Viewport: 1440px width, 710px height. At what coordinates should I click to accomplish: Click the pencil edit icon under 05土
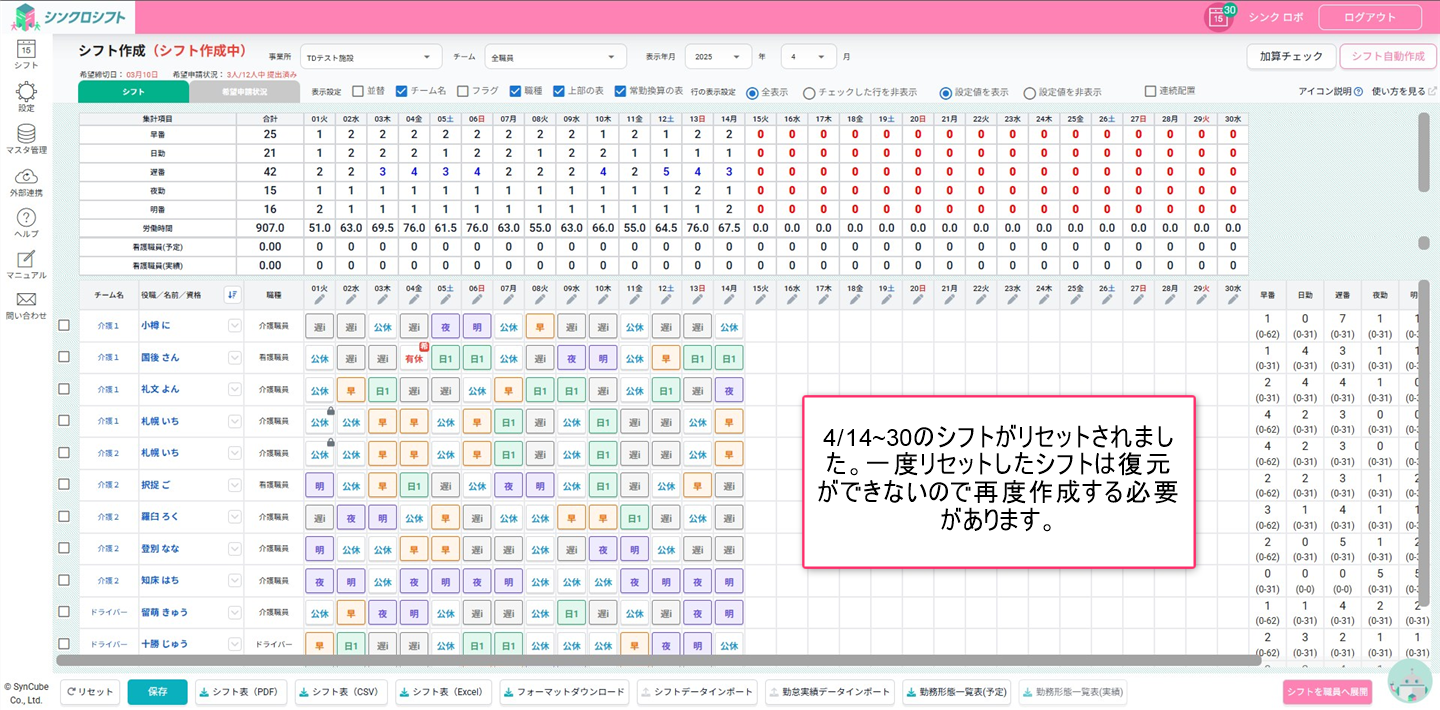pos(446,299)
